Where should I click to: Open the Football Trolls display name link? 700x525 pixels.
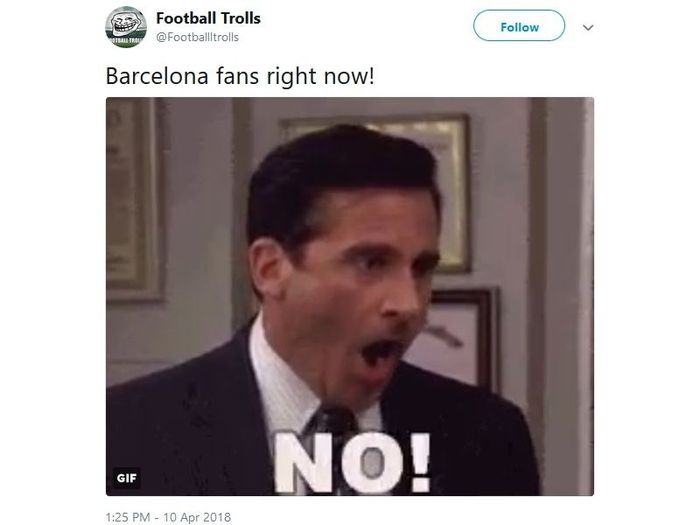click(x=208, y=18)
